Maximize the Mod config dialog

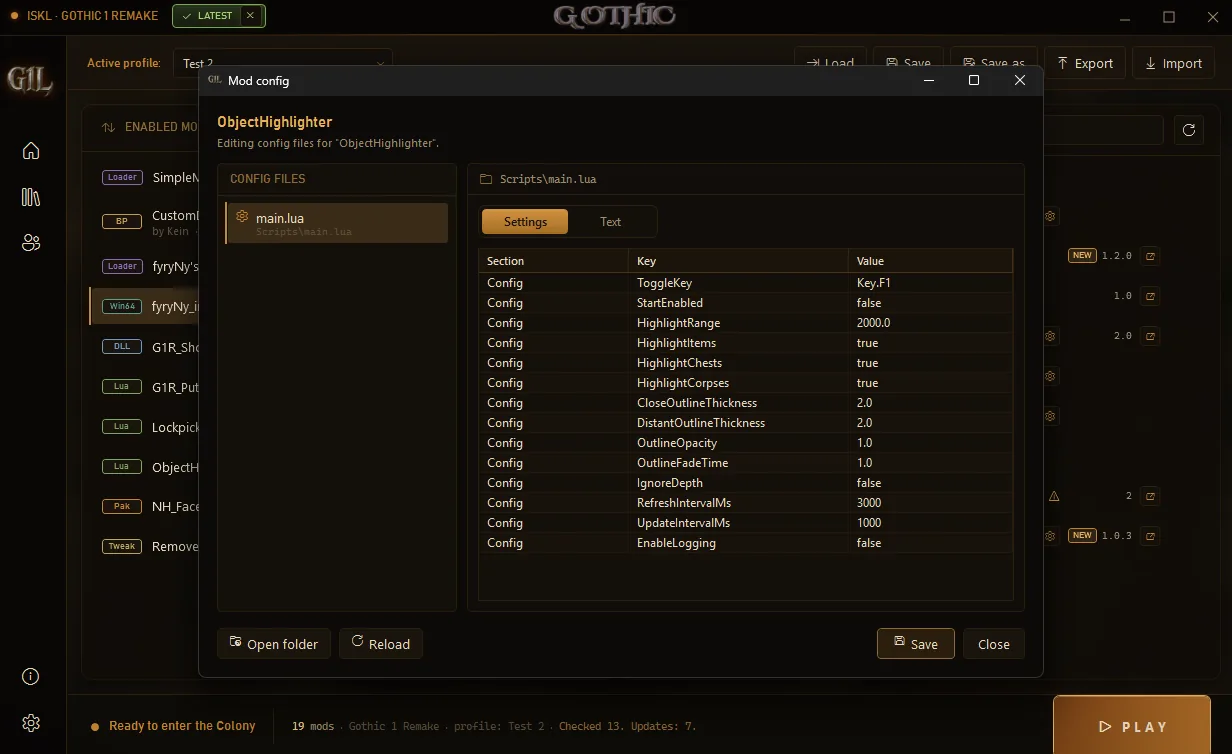(974, 80)
